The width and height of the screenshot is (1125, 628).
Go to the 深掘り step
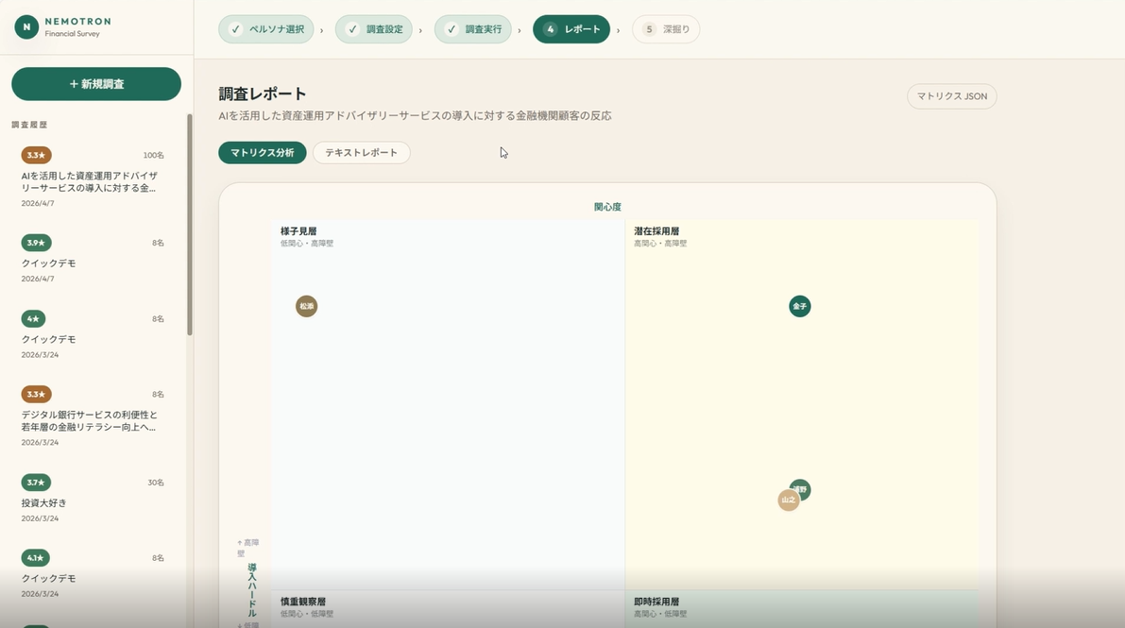(666, 29)
